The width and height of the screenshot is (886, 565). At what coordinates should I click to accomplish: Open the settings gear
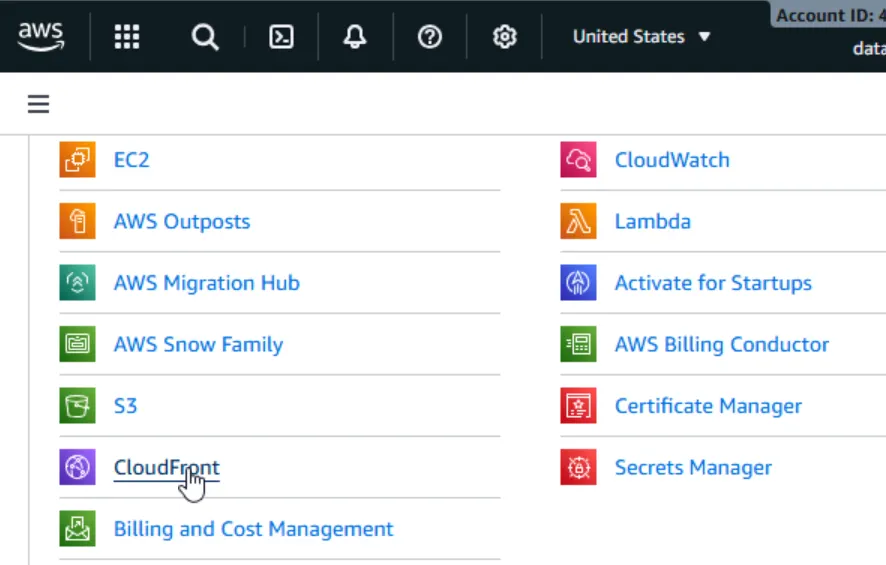coord(505,37)
